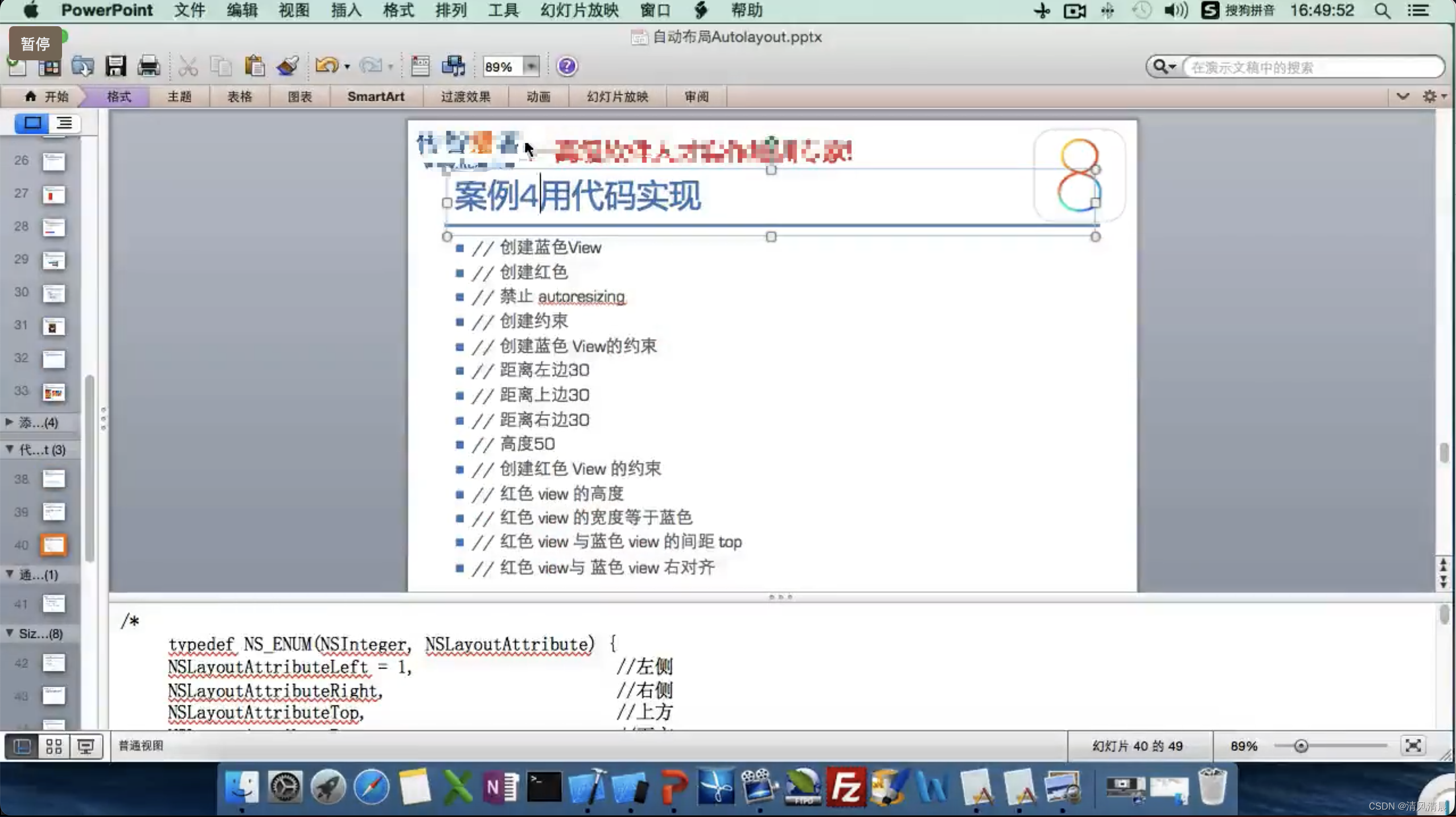Image resolution: width=1456 pixels, height=817 pixels.
Task: Open the 插入 menu in the menu bar
Action: click(x=346, y=10)
